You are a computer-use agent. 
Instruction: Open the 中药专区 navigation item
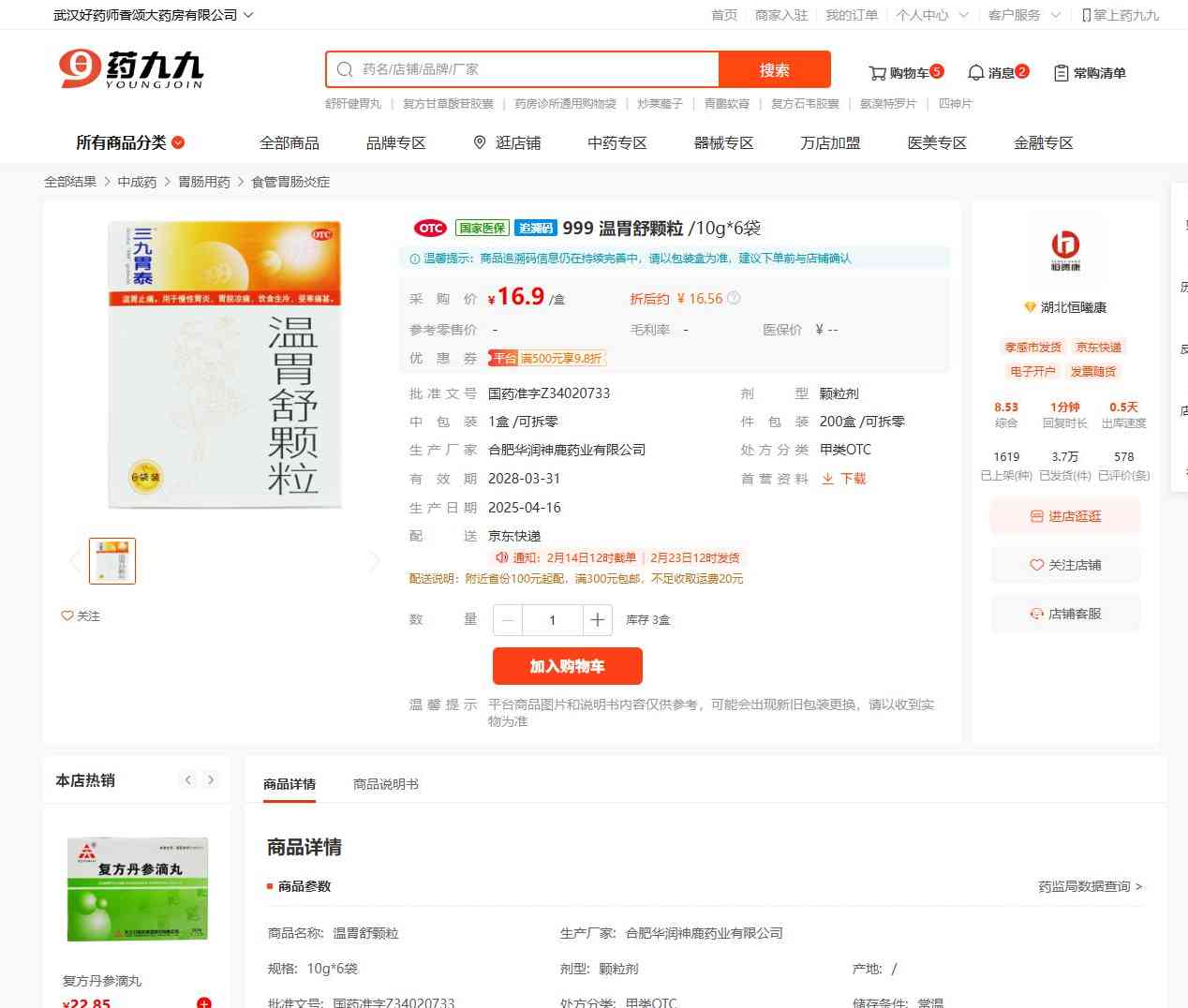pos(616,143)
